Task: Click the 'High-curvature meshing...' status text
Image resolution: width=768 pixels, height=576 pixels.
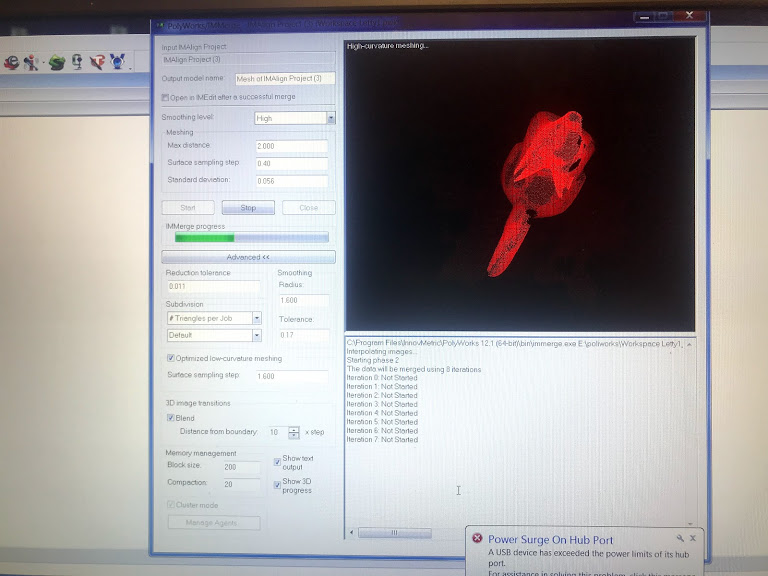Action: coord(387,46)
